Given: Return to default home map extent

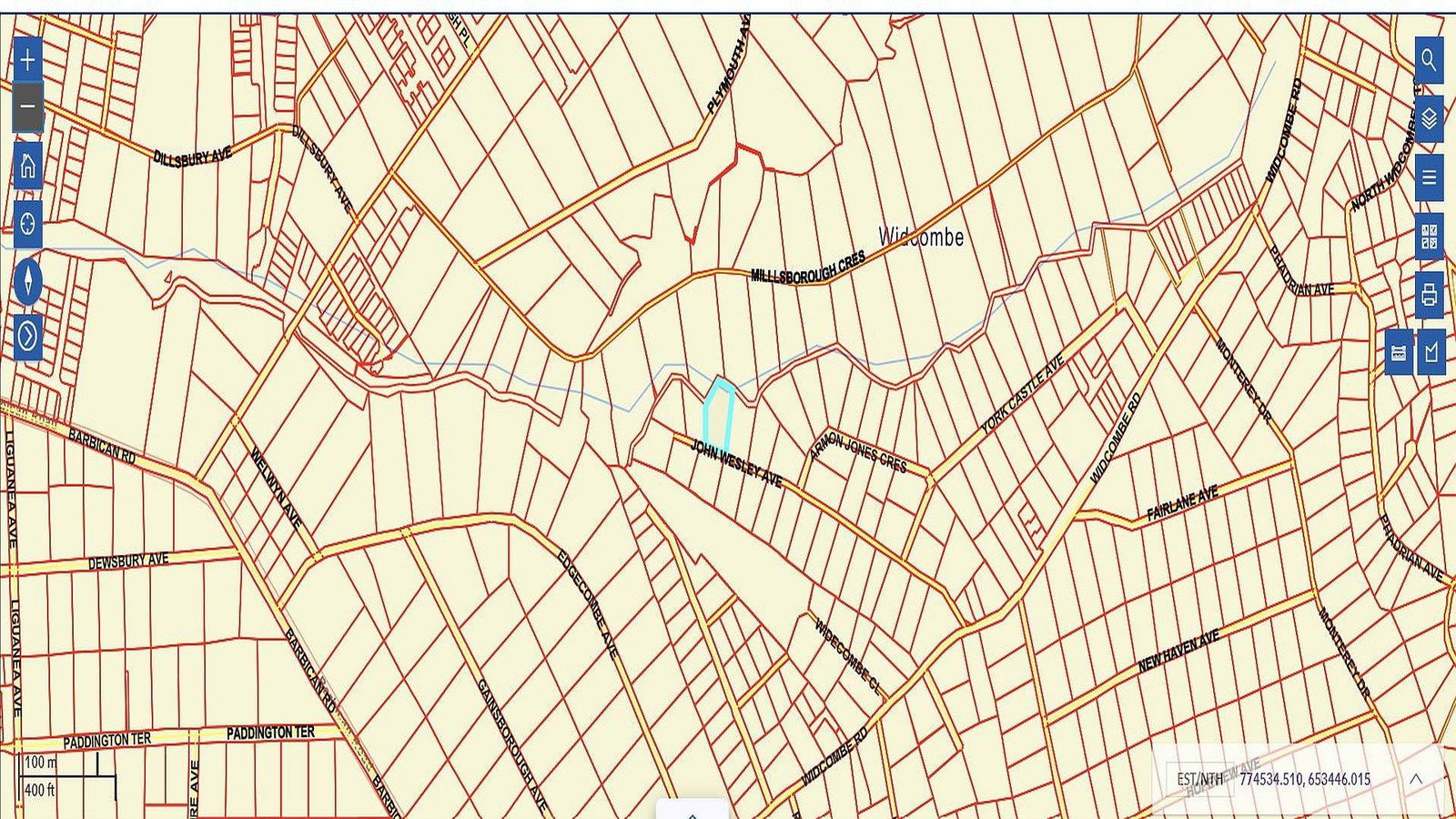Looking at the screenshot, I should click(27, 167).
